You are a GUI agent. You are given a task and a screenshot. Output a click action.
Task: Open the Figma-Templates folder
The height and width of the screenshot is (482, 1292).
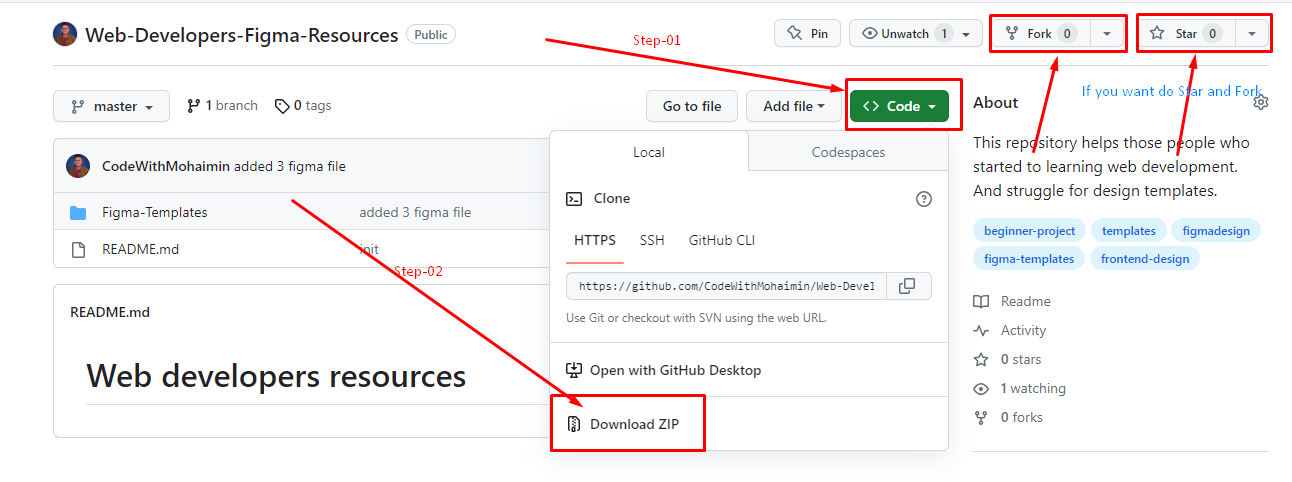(x=155, y=212)
